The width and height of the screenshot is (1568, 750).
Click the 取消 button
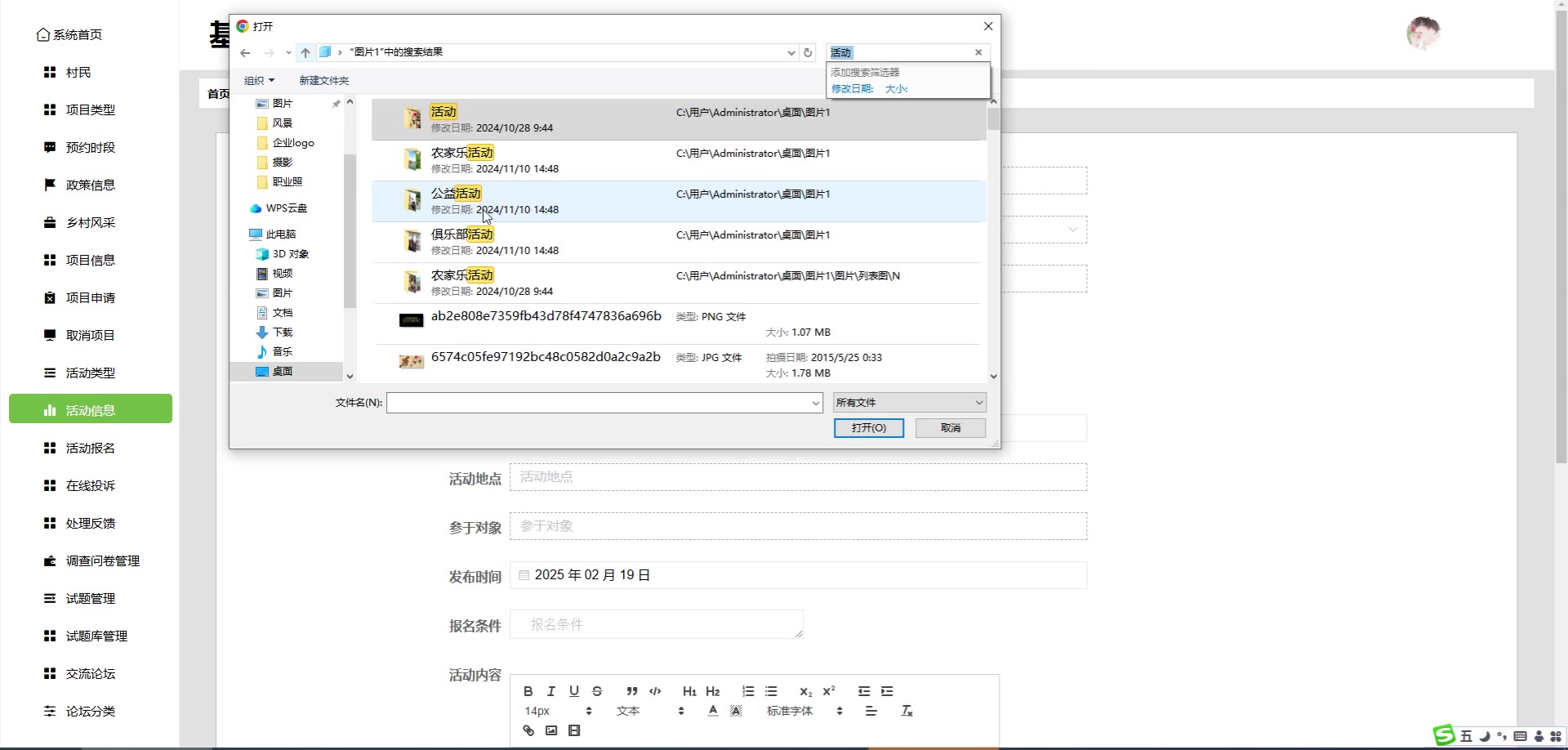pos(951,427)
